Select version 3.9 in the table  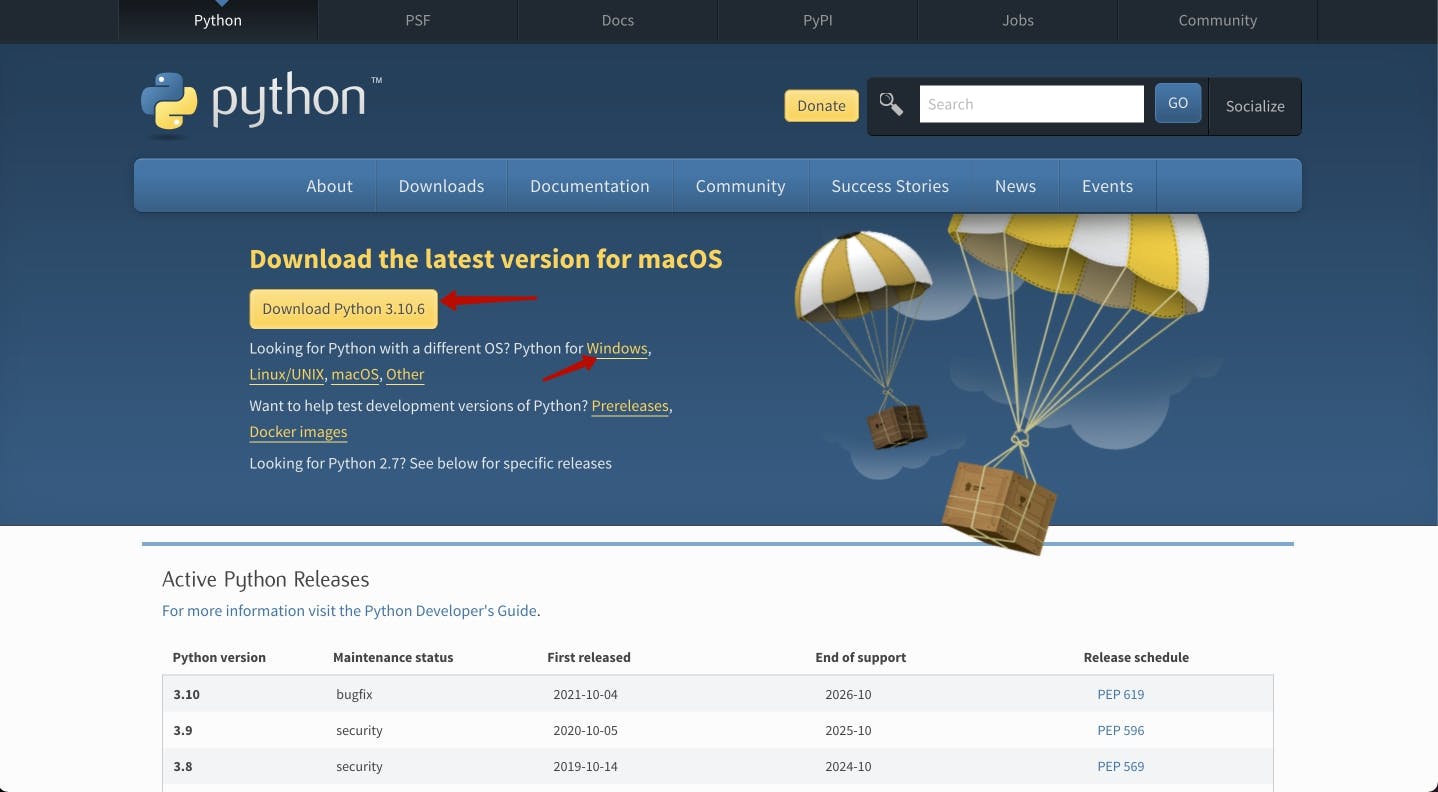click(182, 730)
